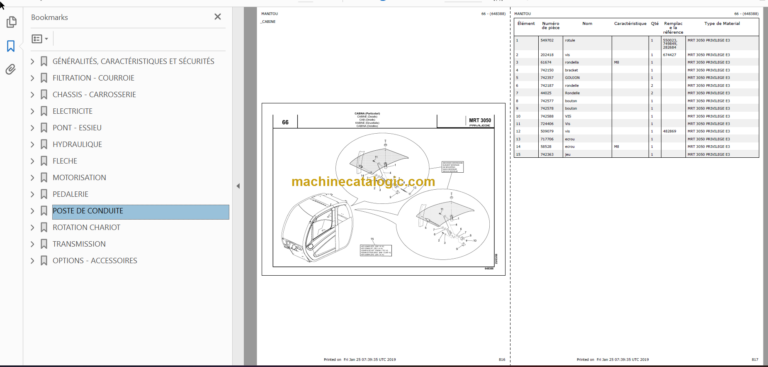Expand the ELECTRICITE bookmark
The image size is (768, 367).
tap(33, 111)
